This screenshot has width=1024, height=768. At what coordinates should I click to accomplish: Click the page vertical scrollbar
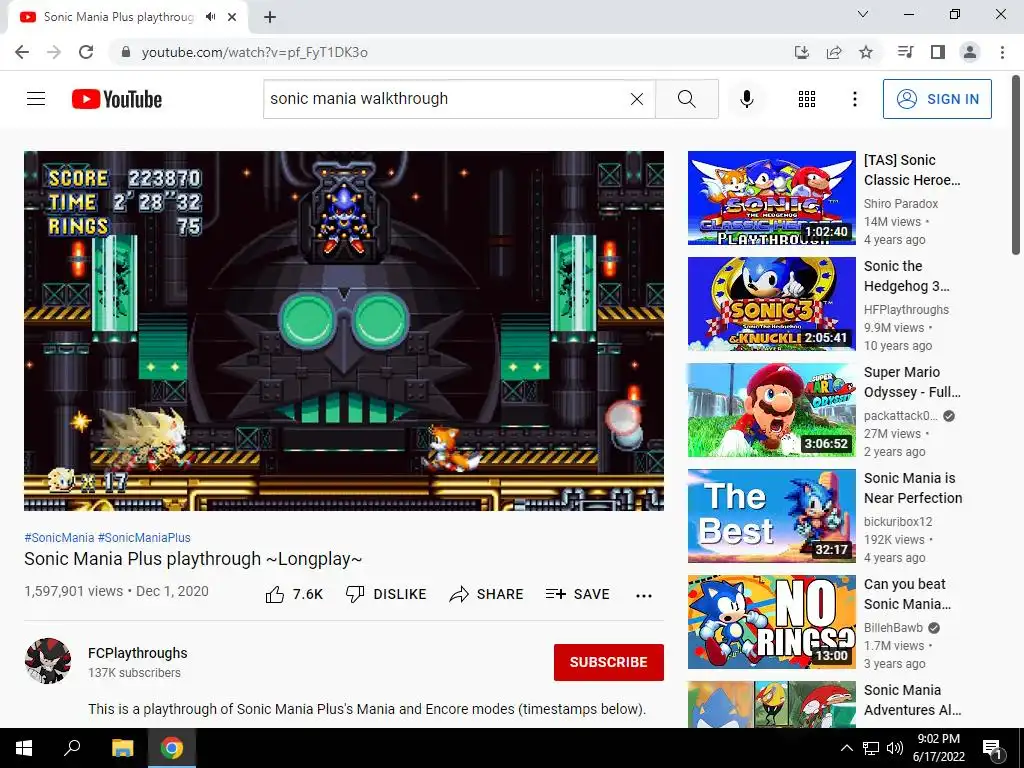(x=1016, y=166)
